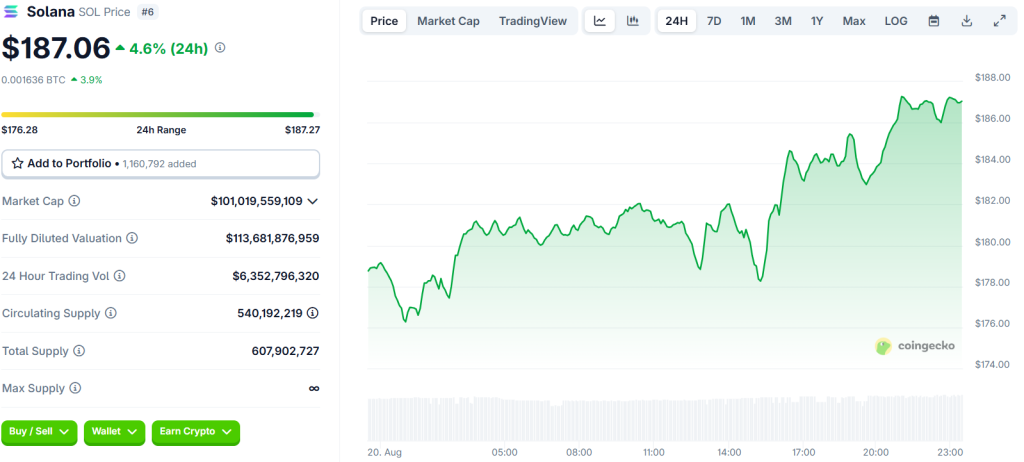
Task: Click the 24 Hour Trading Vol info icon
Action: (x=120, y=276)
